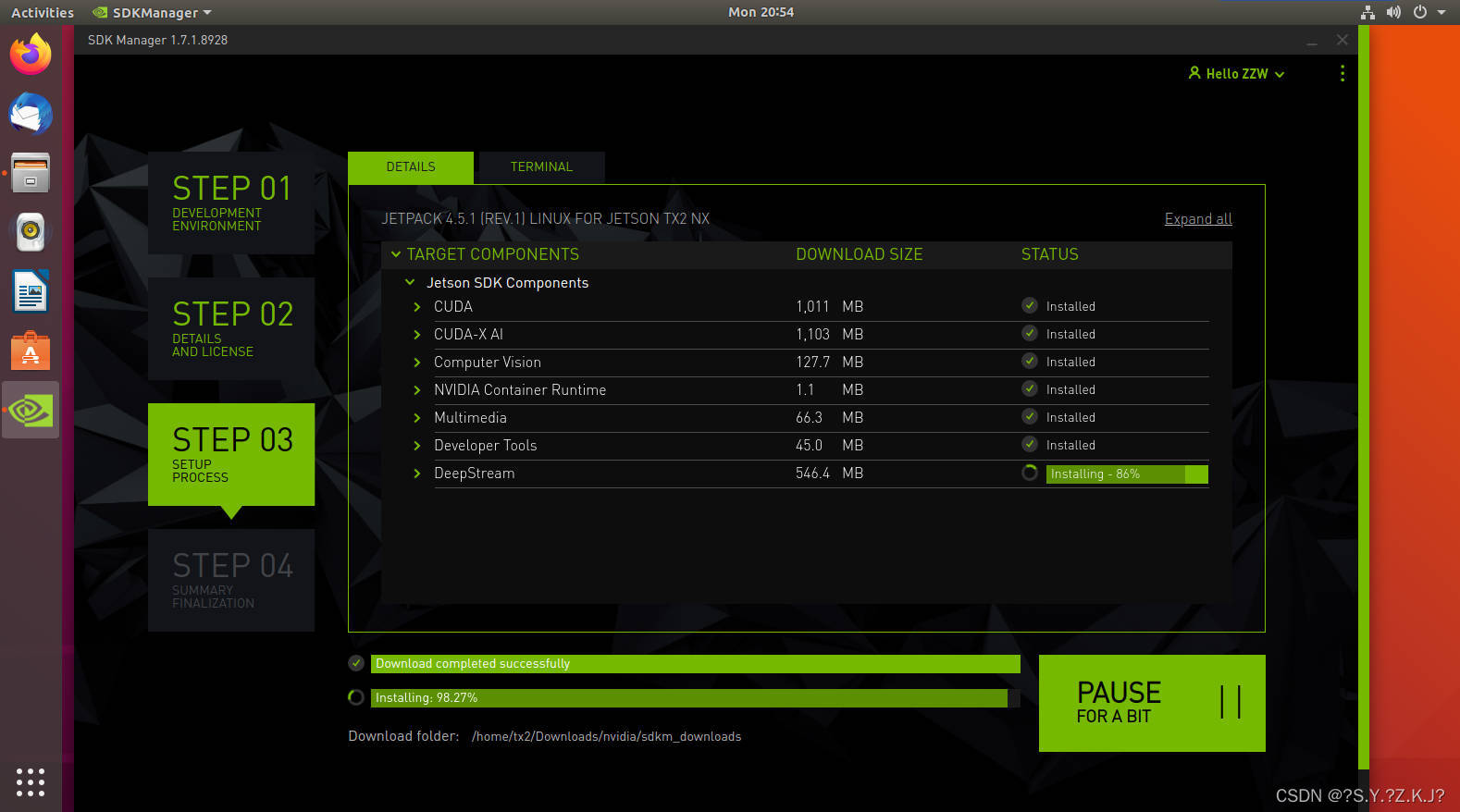The width and height of the screenshot is (1460, 812).
Task: Collapse the TARGET COMPONENTS section
Action: coord(396,253)
